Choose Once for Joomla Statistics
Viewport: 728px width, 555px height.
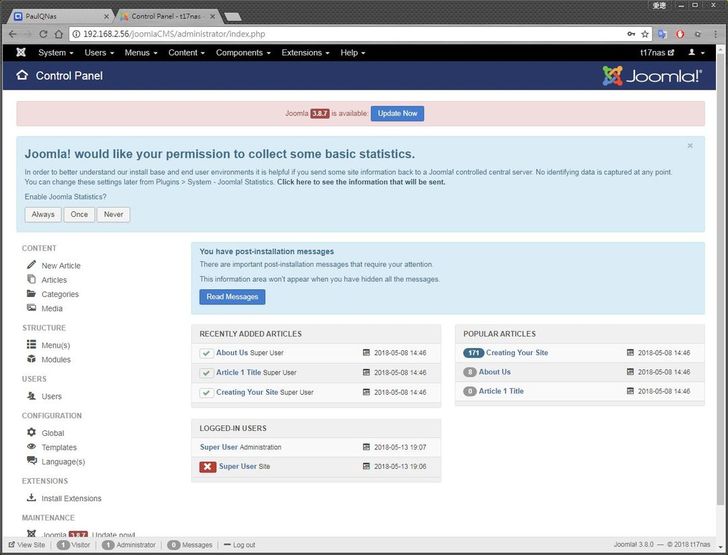(79, 214)
